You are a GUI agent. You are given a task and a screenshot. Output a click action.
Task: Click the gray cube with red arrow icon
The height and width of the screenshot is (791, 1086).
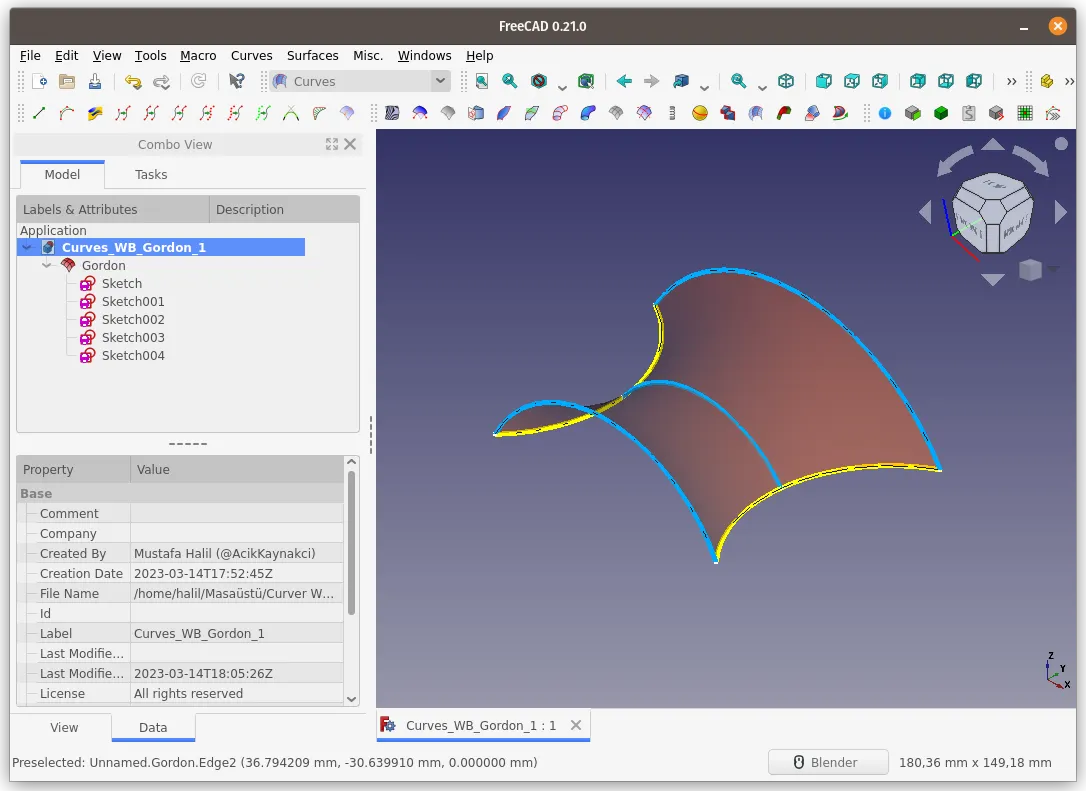point(996,113)
